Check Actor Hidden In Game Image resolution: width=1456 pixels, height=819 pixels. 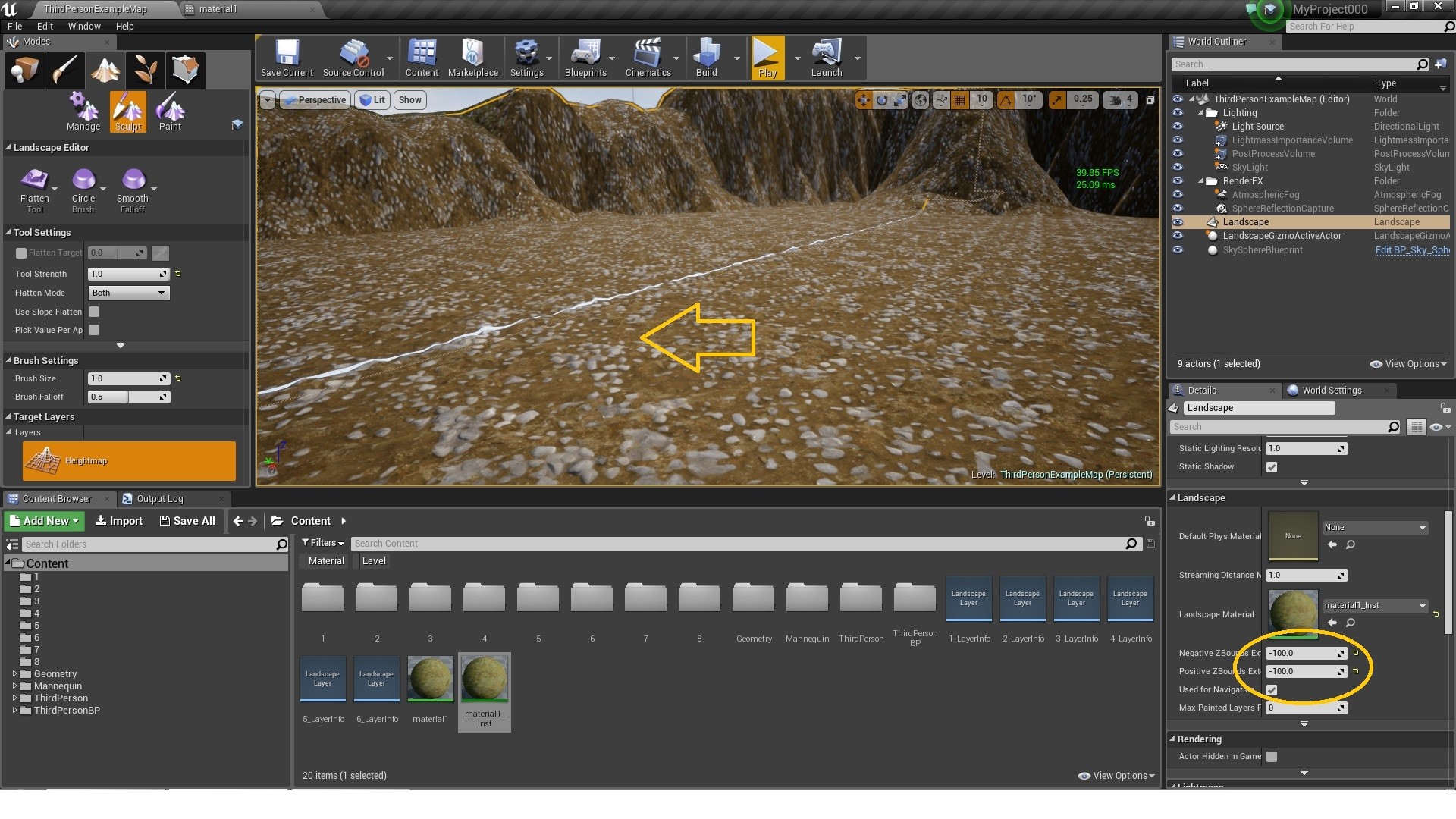click(x=1272, y=757)
